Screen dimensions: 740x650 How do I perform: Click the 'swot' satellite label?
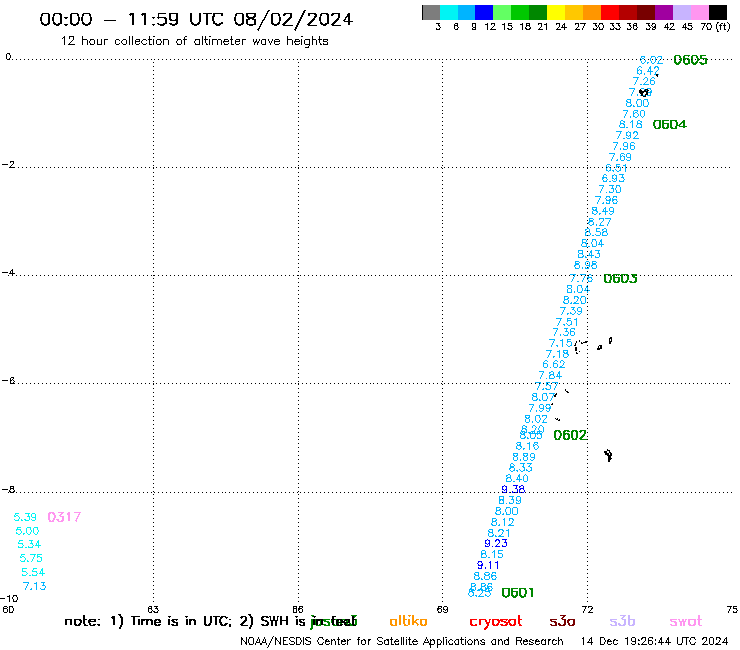pyautogui.click(x=686, y=622)
